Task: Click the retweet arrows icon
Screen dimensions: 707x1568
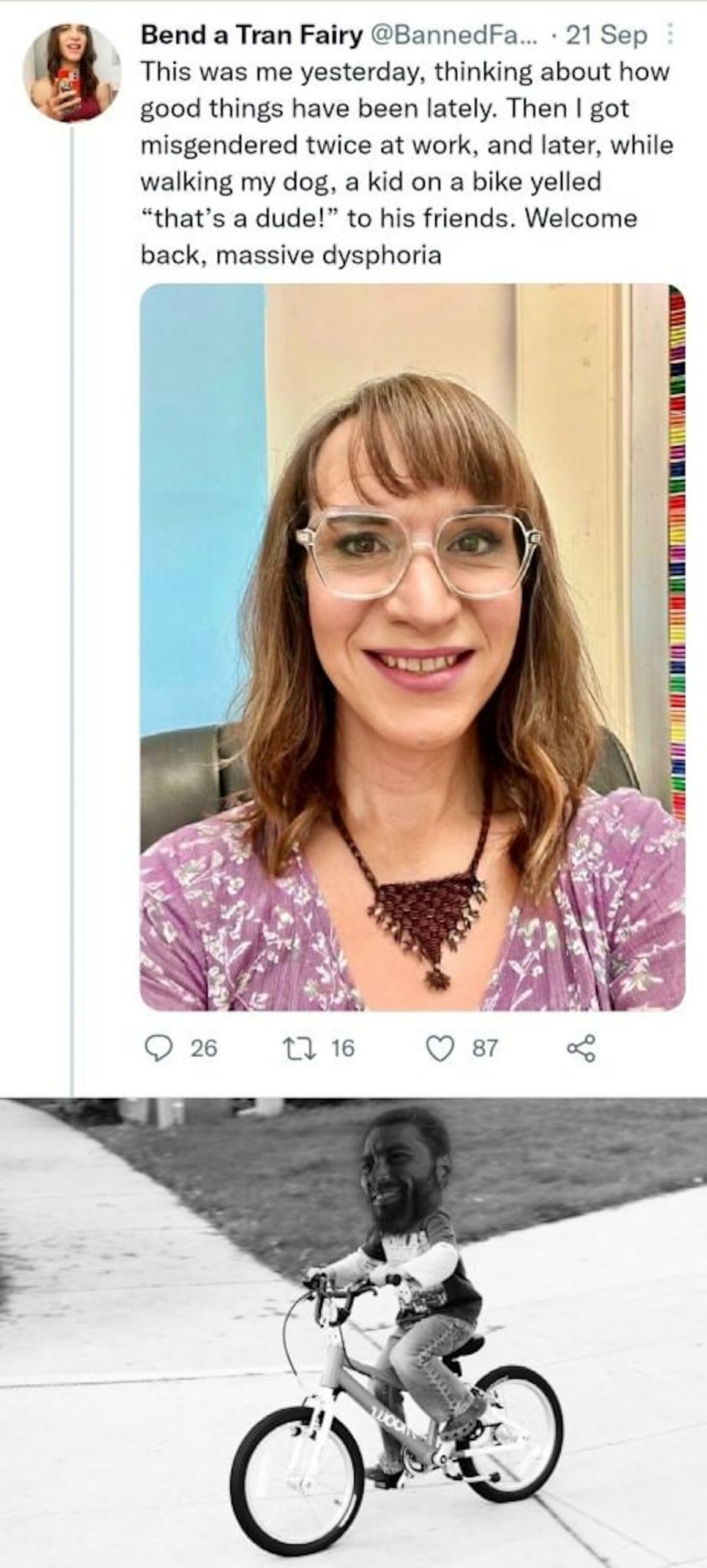Action: pos(302,1048)
